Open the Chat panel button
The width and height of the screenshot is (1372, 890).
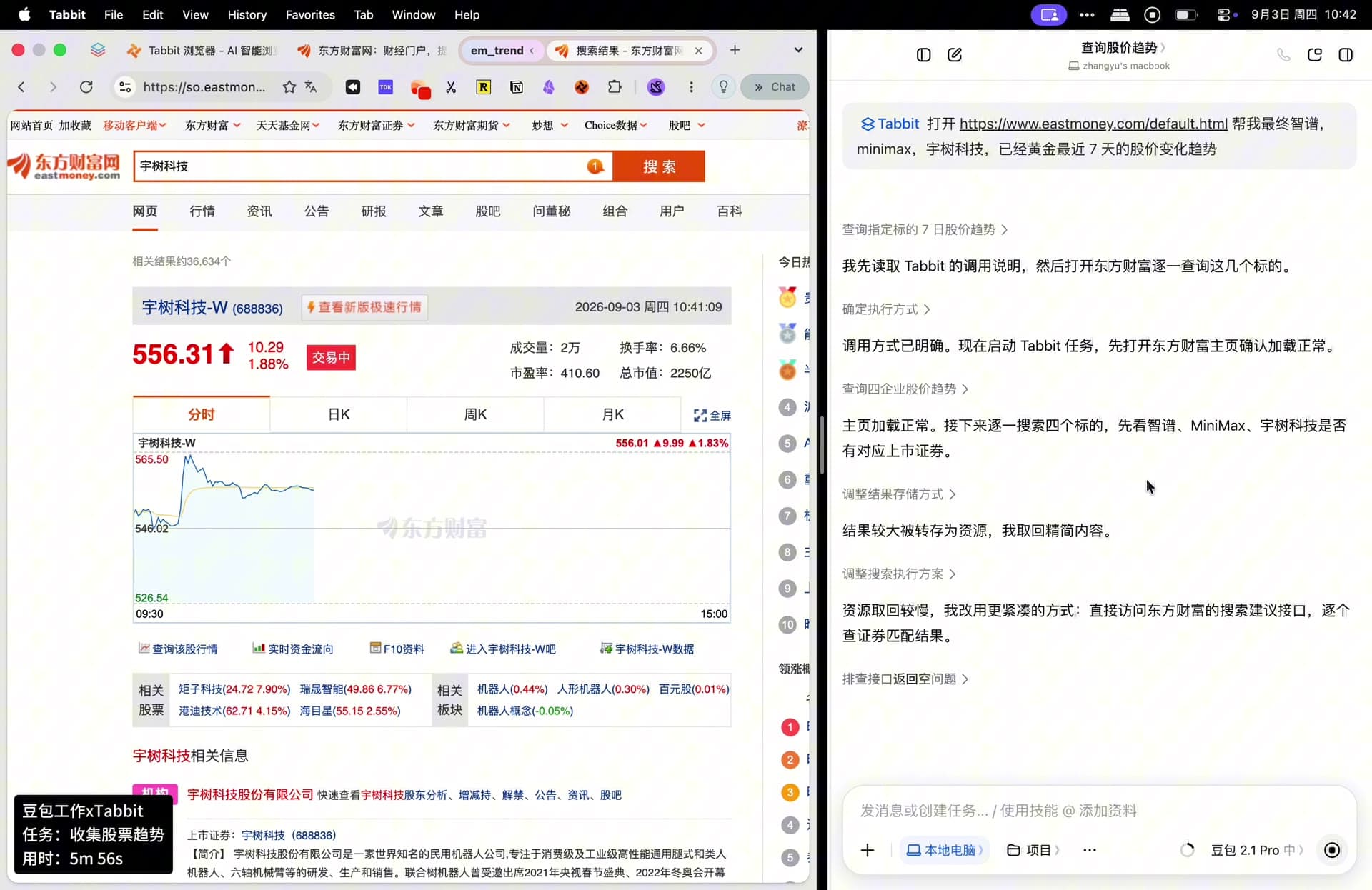click(775, 87)
